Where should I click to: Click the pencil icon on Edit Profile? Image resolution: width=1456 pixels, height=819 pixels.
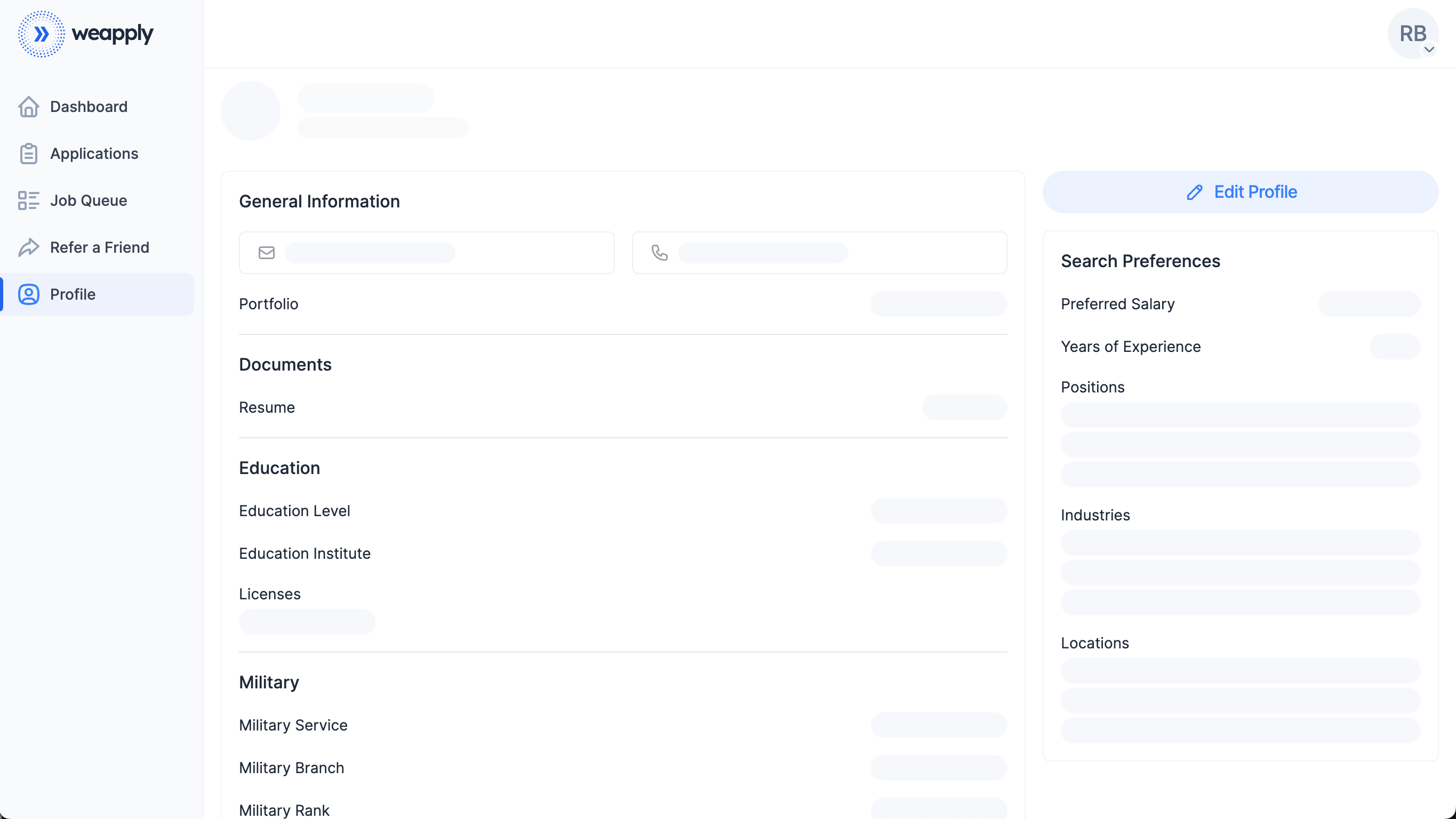(1194, 192)
